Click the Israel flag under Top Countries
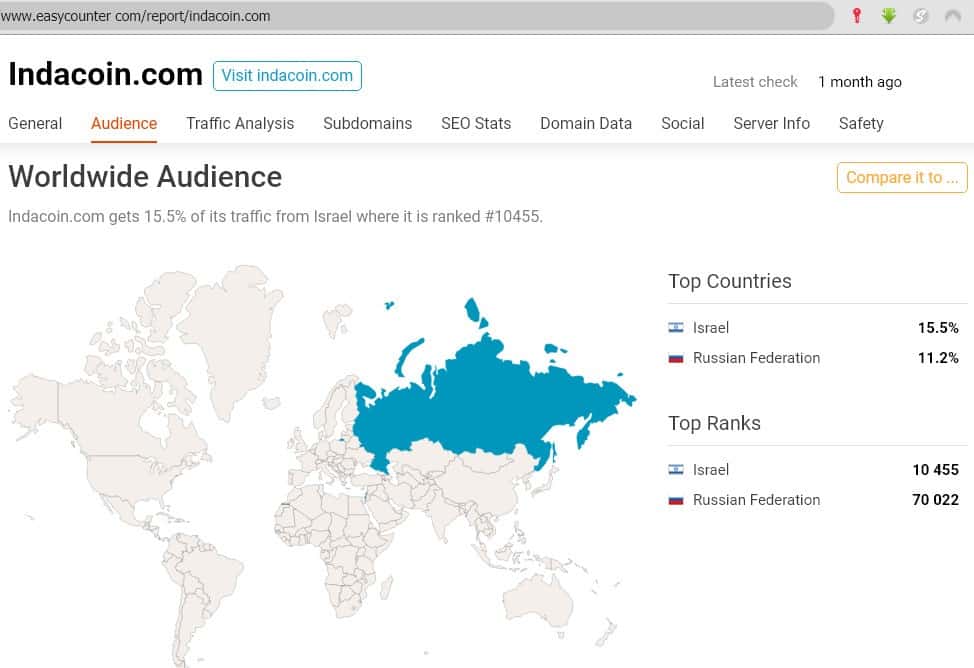The height and width of the screenshot is (668, 974). (676, 328)
